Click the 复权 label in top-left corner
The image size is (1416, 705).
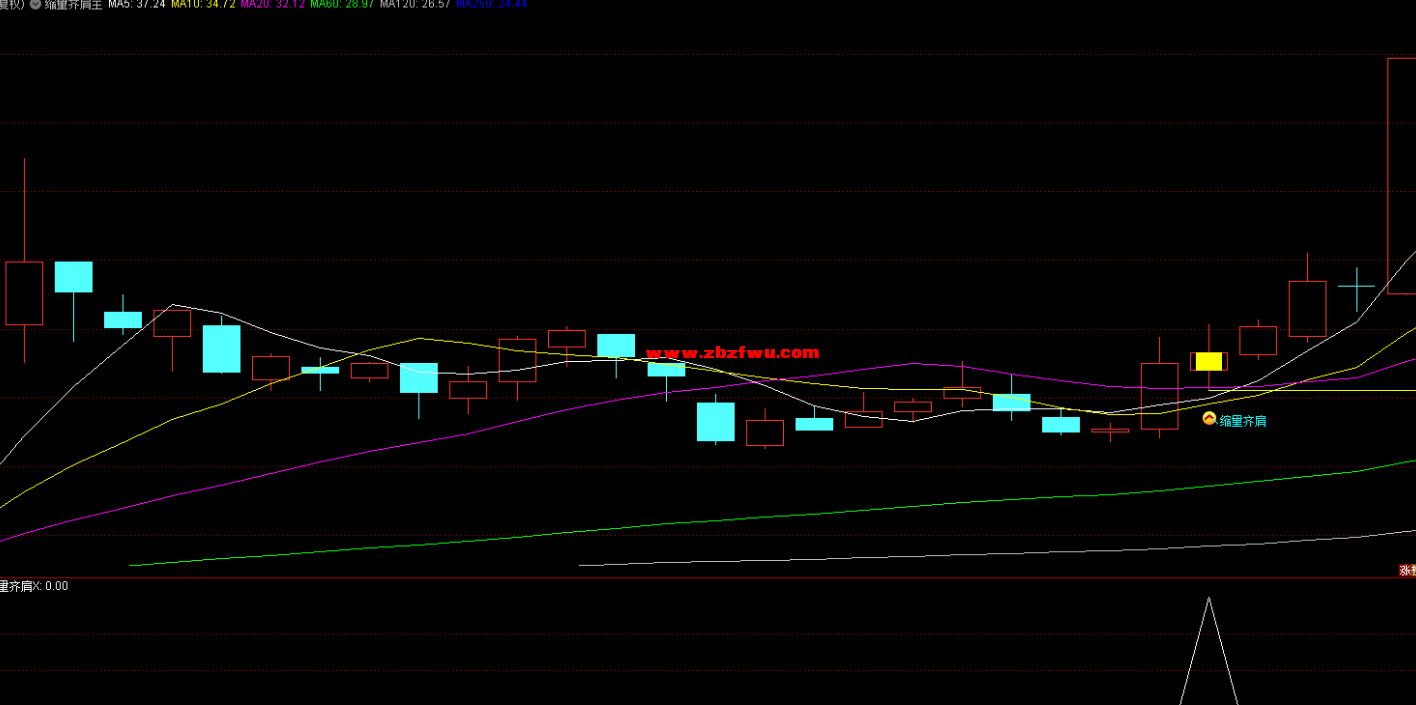(11, 5)
